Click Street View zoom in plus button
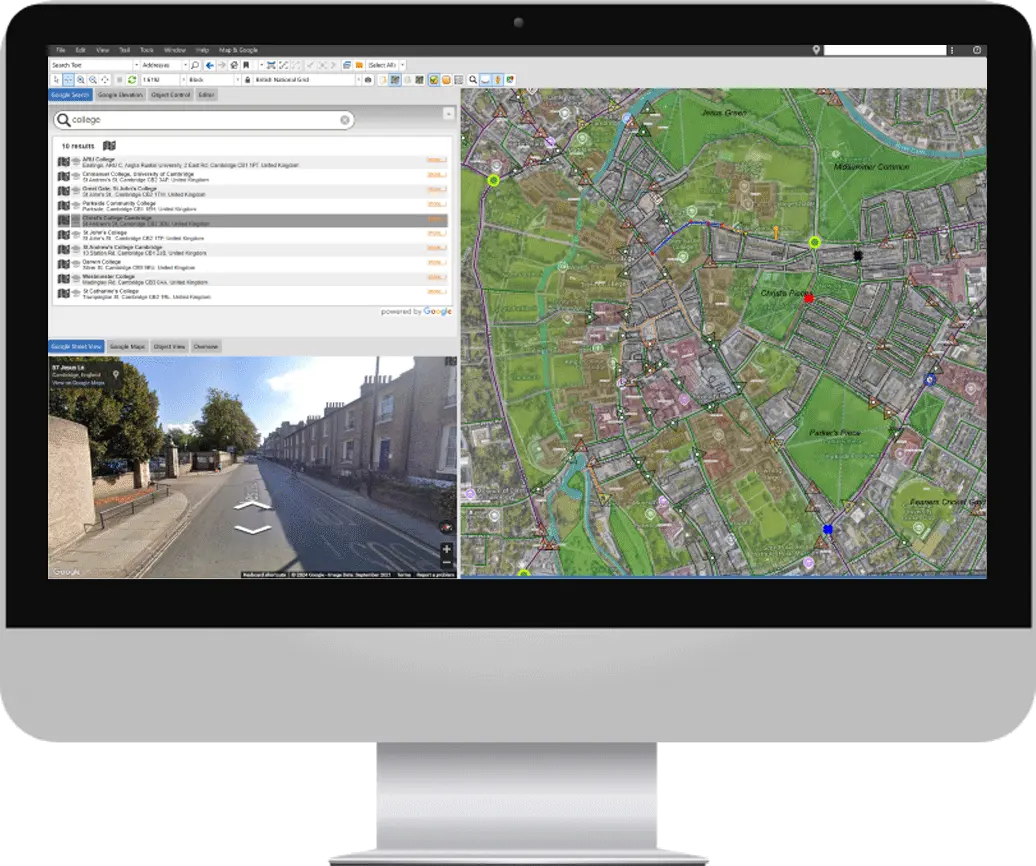The width and height of the screenshot is (1036, 866). [446, 549]
